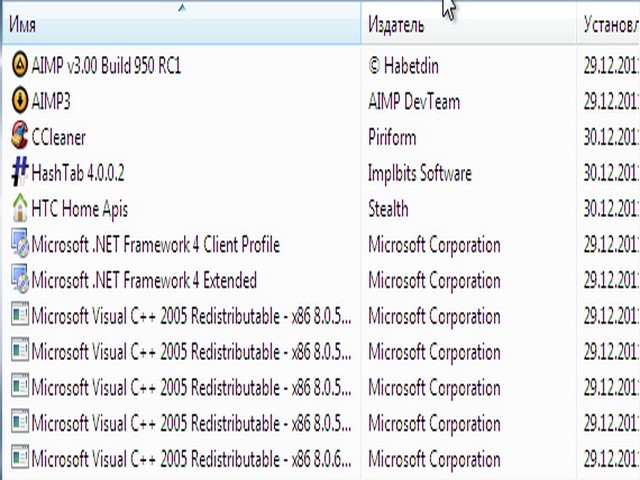The width and height of the screenshot is (640, 480).
Task: Click the © Habetdin publisher cell
Action: [404, 66]
